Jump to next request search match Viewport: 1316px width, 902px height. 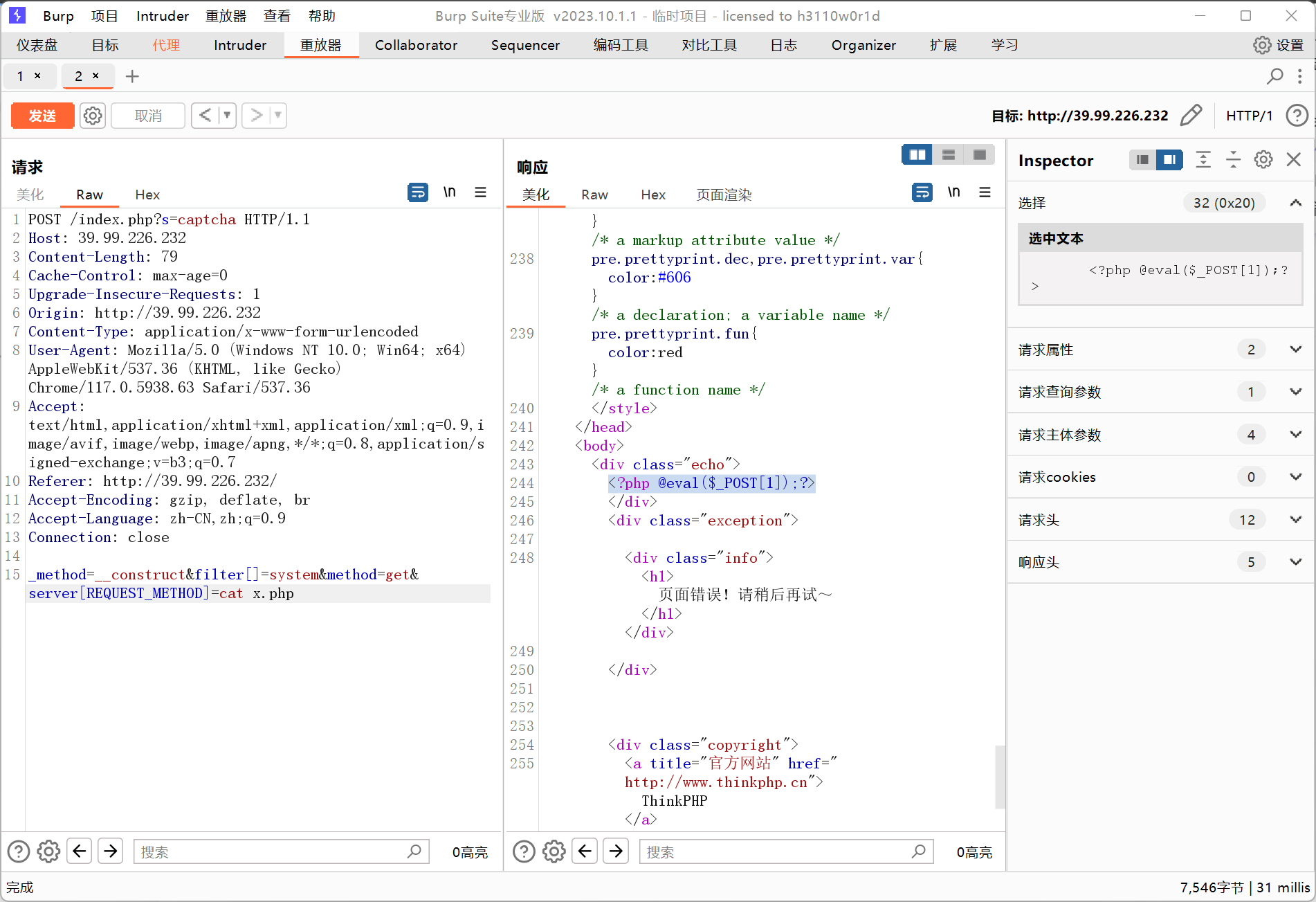click(x=110, y=851)
